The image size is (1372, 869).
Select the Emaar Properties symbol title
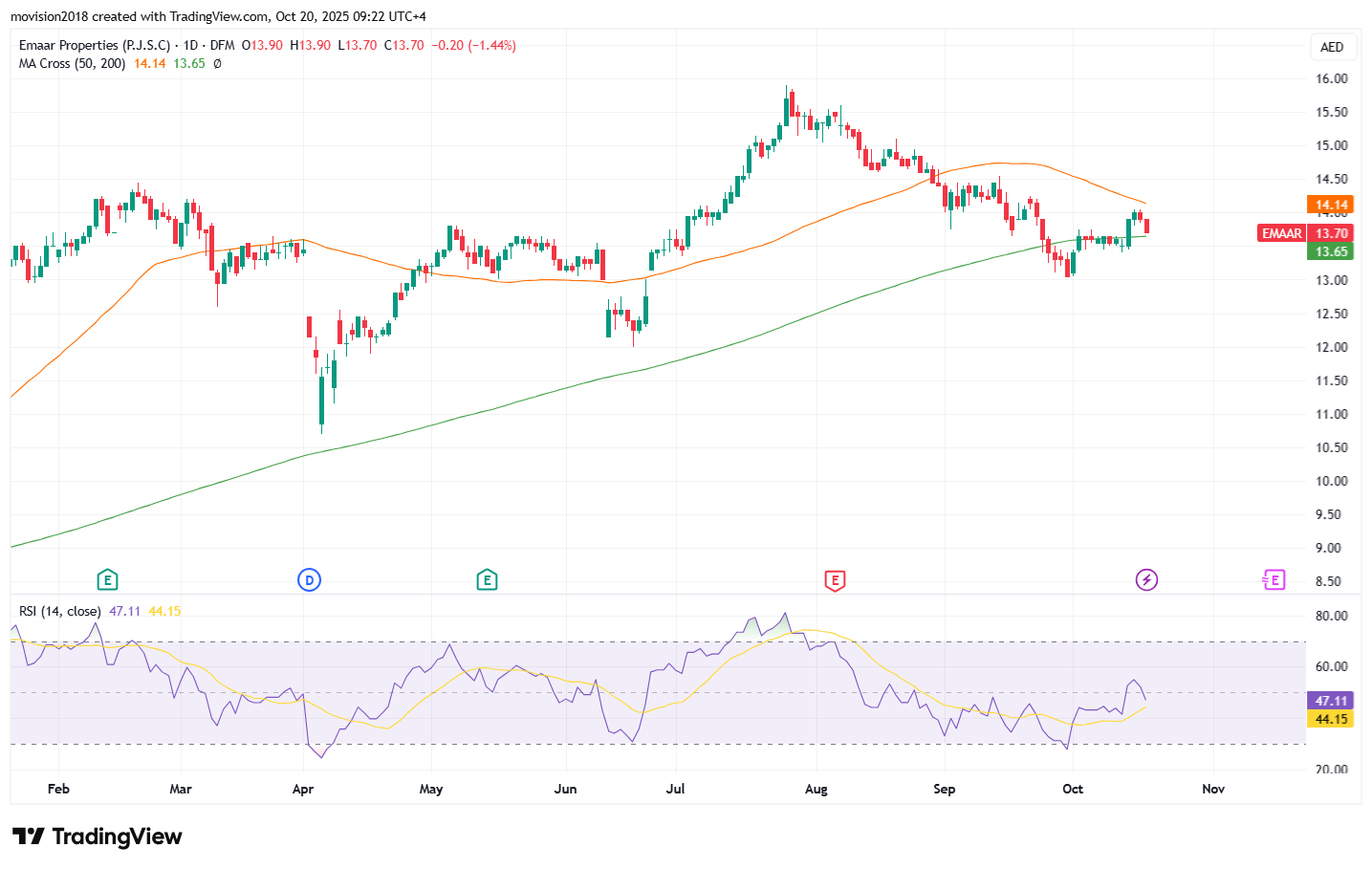95,45
